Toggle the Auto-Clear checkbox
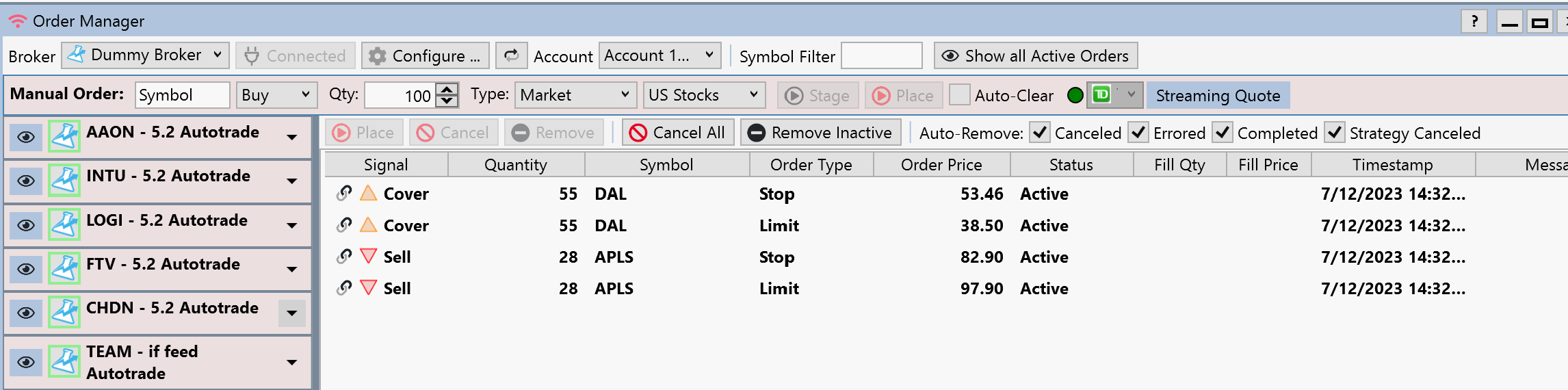1568x390 pixels. 959,95
